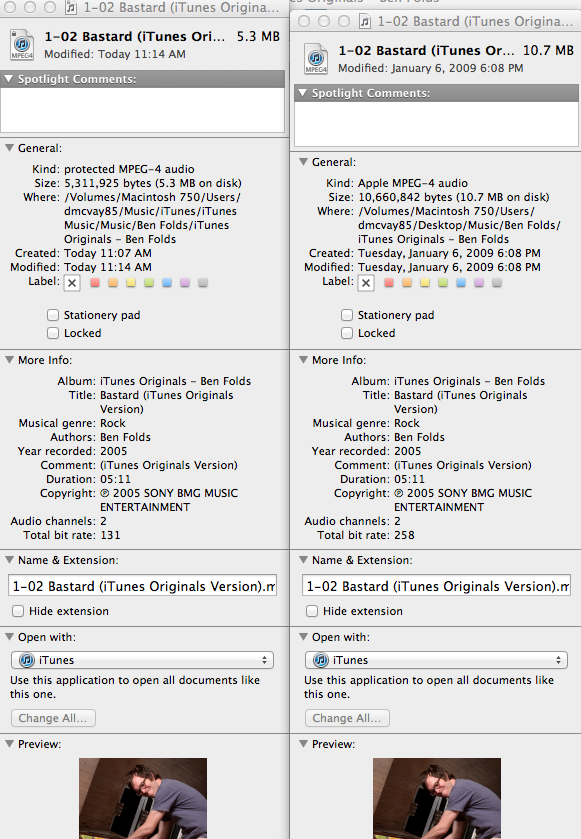Apply yellow label in right window
The image size is (581, 839).
[425, 283]
